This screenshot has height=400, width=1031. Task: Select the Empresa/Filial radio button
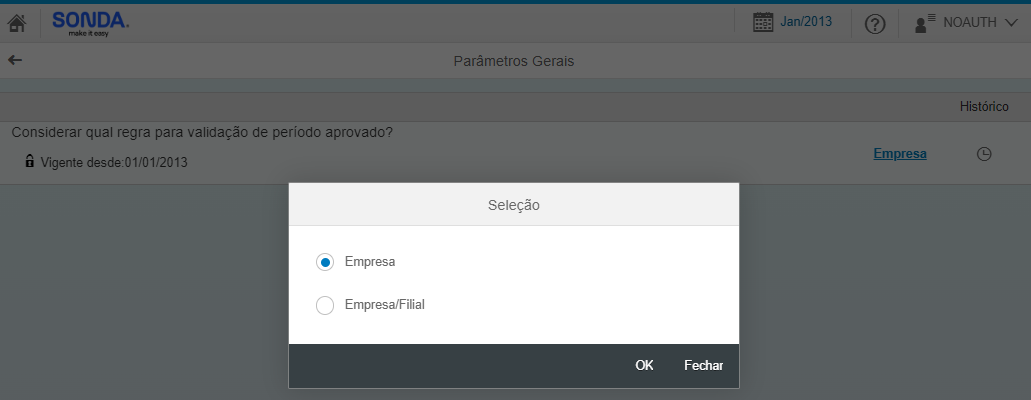click(325, 305)
